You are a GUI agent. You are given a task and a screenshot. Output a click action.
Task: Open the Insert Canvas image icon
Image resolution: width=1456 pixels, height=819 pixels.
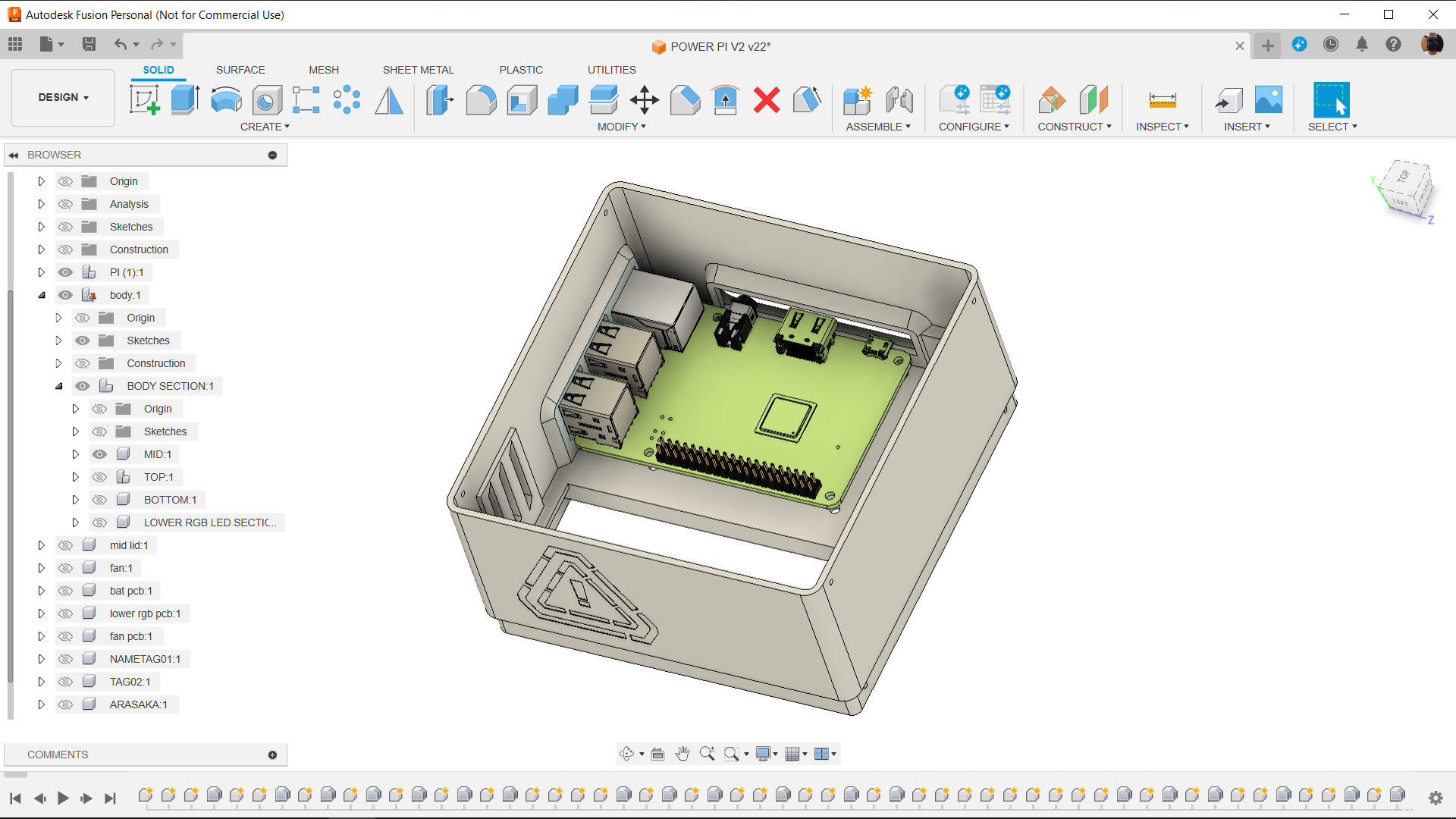1268,99
